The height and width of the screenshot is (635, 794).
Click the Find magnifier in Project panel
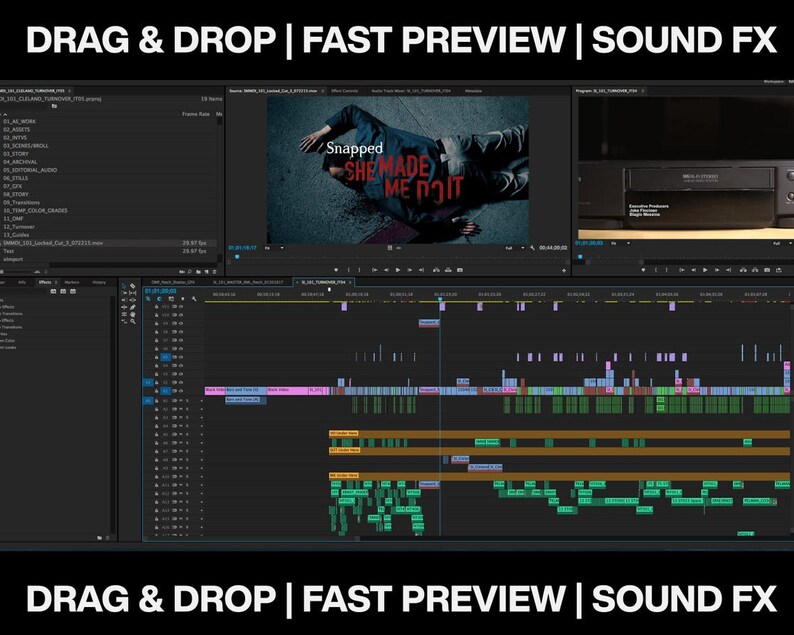pyautogui.click(x=189, y=272)
